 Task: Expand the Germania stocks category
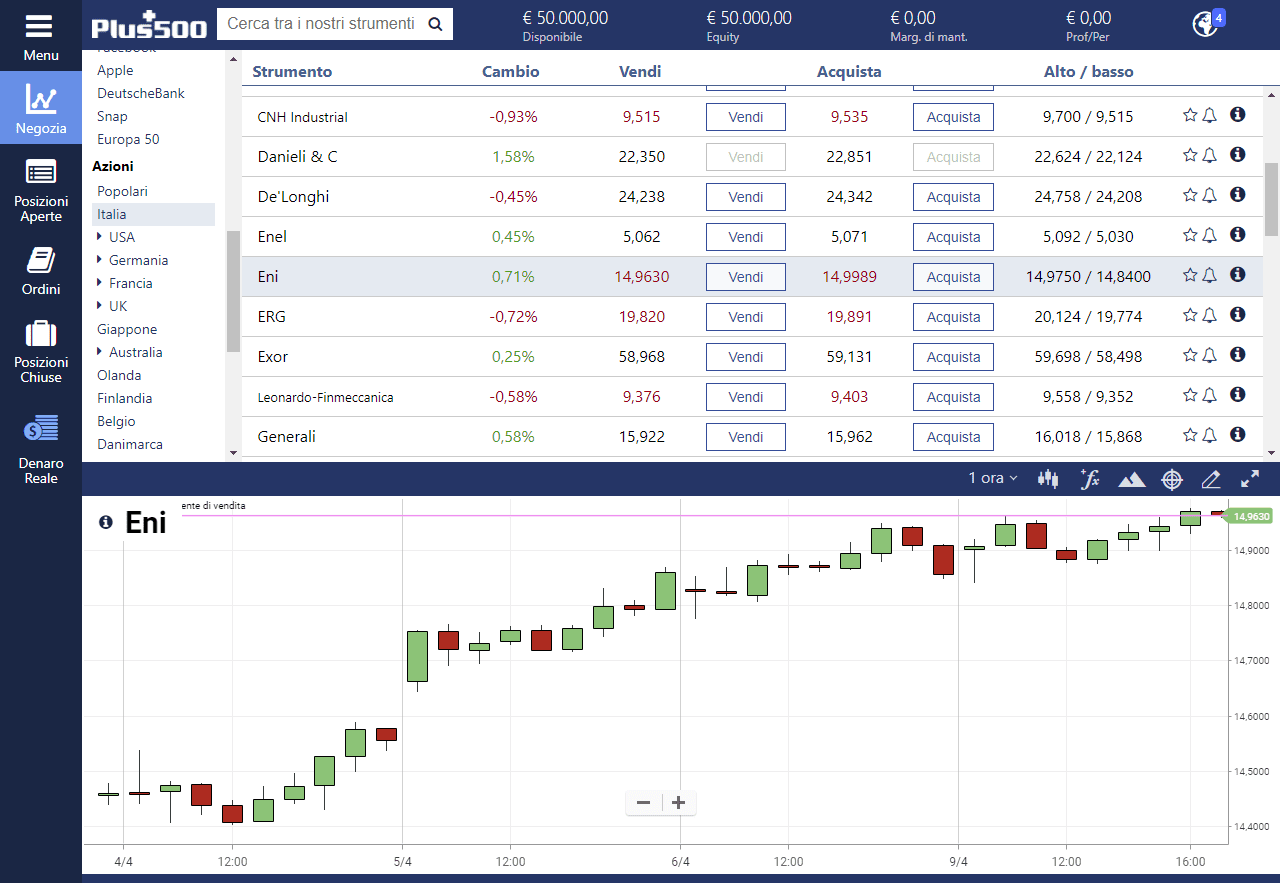click(x=100, y=260)
